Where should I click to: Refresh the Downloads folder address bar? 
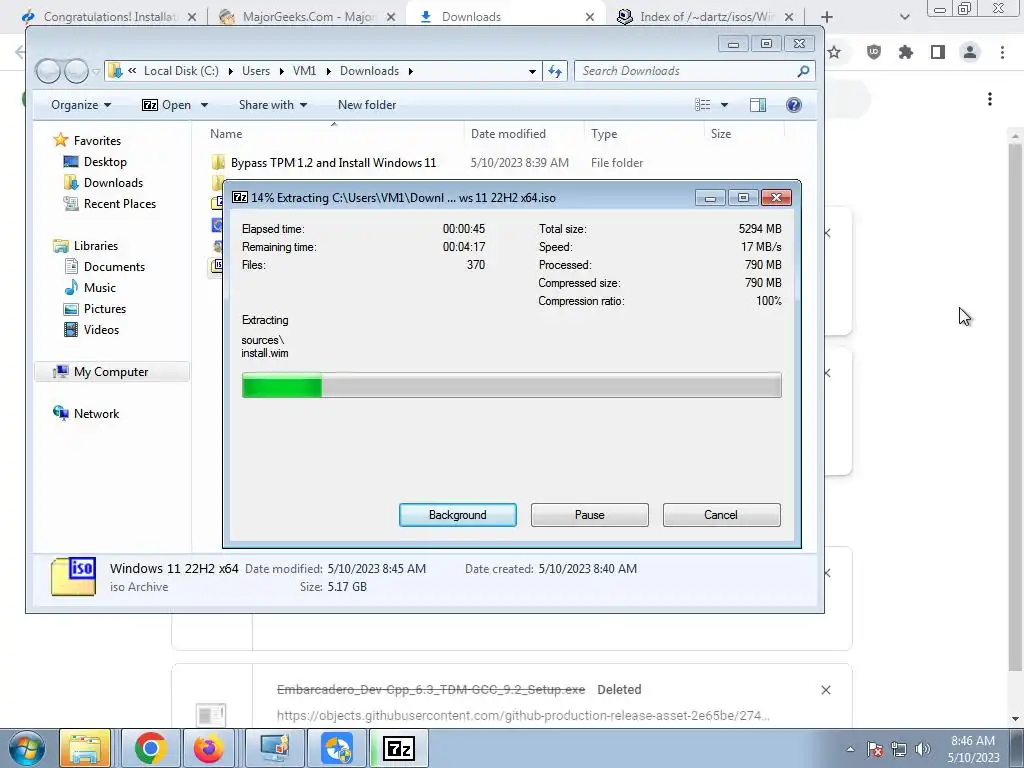click(x=554, y=71)
